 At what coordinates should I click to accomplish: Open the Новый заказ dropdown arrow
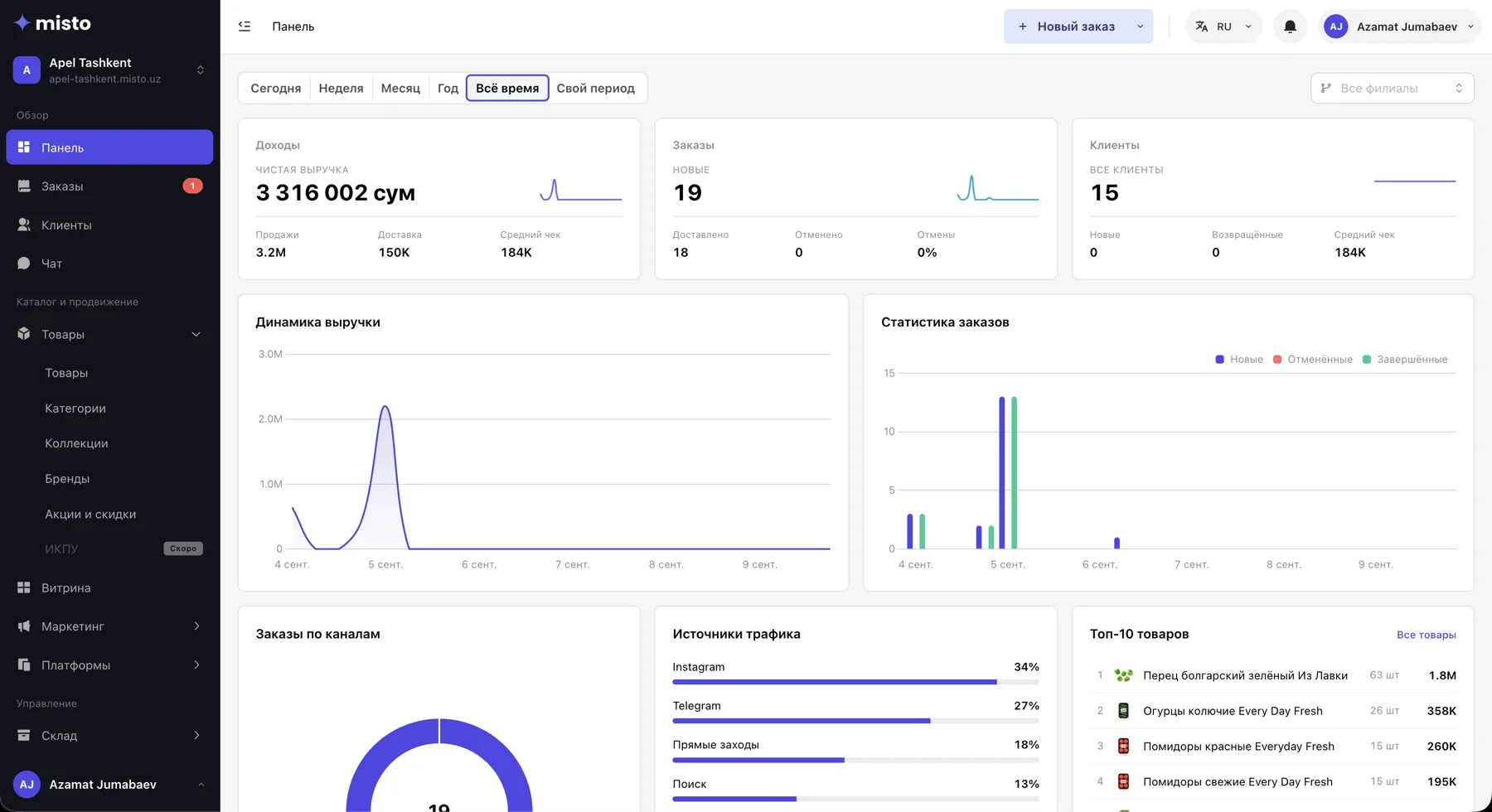click(x=1141, y=27)
